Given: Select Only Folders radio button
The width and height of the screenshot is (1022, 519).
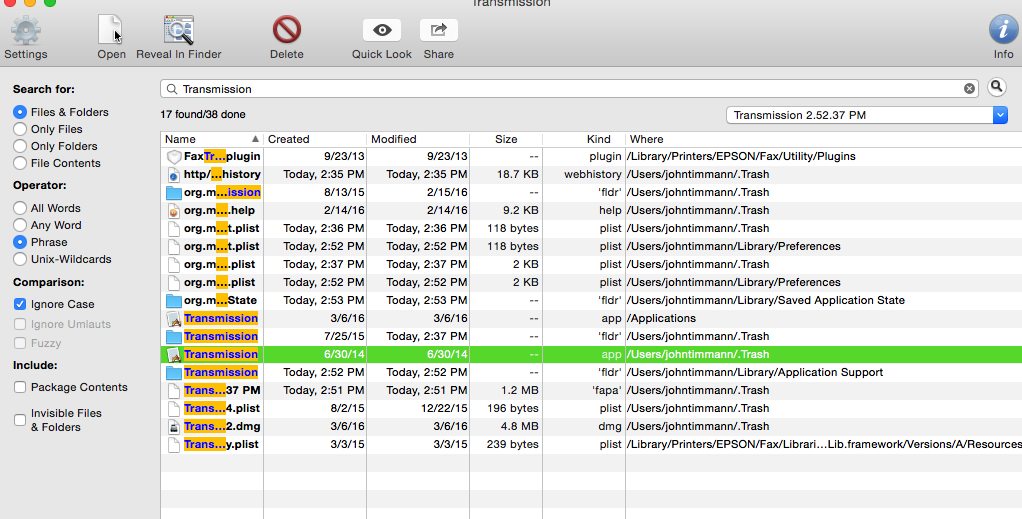Looking at the screenshot, I should tap(20, 146).
